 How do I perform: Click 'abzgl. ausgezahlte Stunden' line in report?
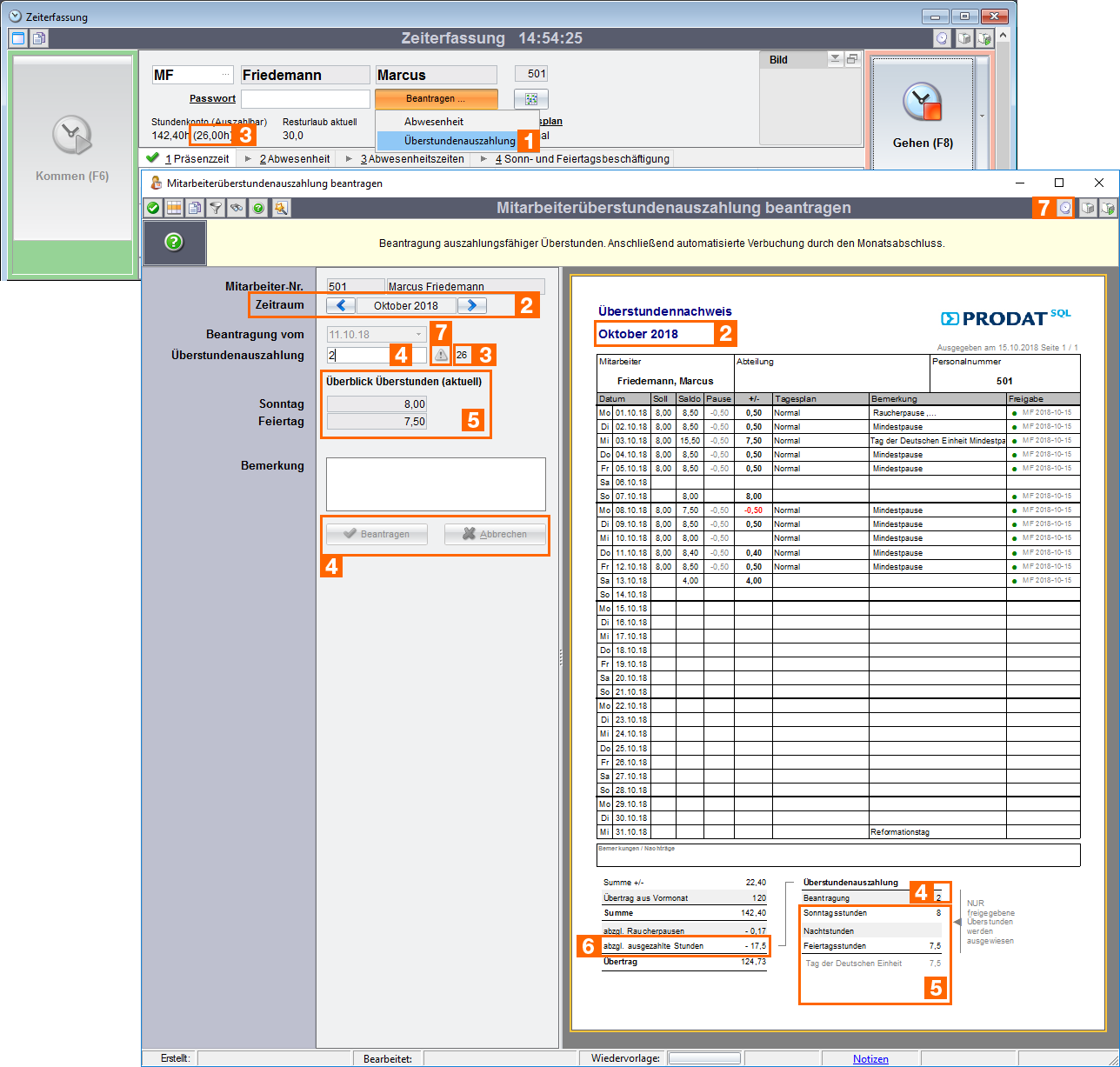tap(685, 945)
